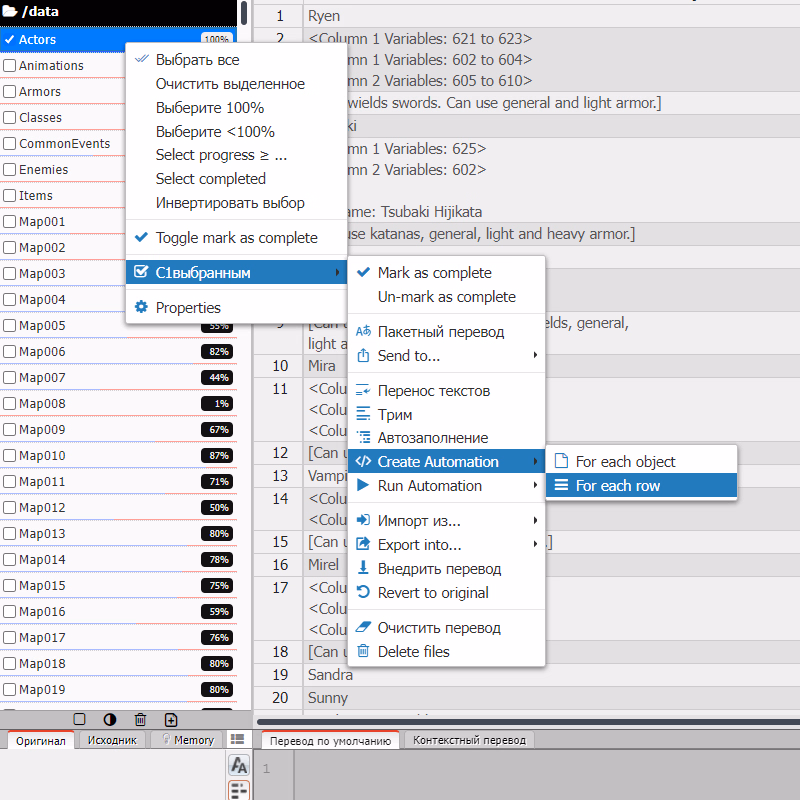
Task: Choose Un-mark as complete entry
Action: (x=446, y=296)
